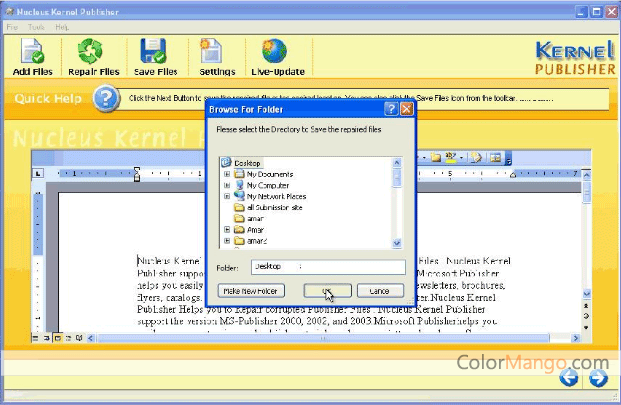Switch preview to Normal view icon
The height and width of the screenshot is (405, 621).
pyautogui.click(x=35, y=338)
